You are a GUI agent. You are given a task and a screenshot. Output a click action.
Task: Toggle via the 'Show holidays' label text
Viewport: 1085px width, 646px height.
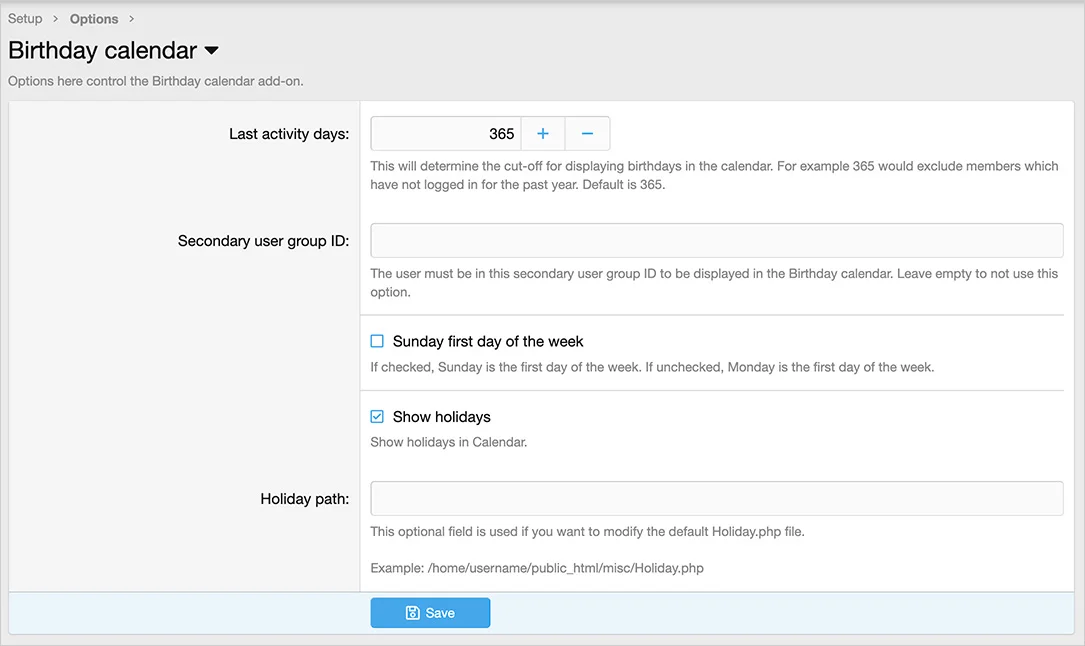(441, 417)
